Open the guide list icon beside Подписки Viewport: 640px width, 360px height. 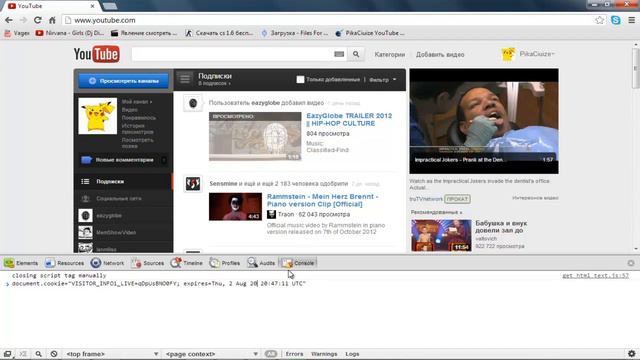coord(184,78)
